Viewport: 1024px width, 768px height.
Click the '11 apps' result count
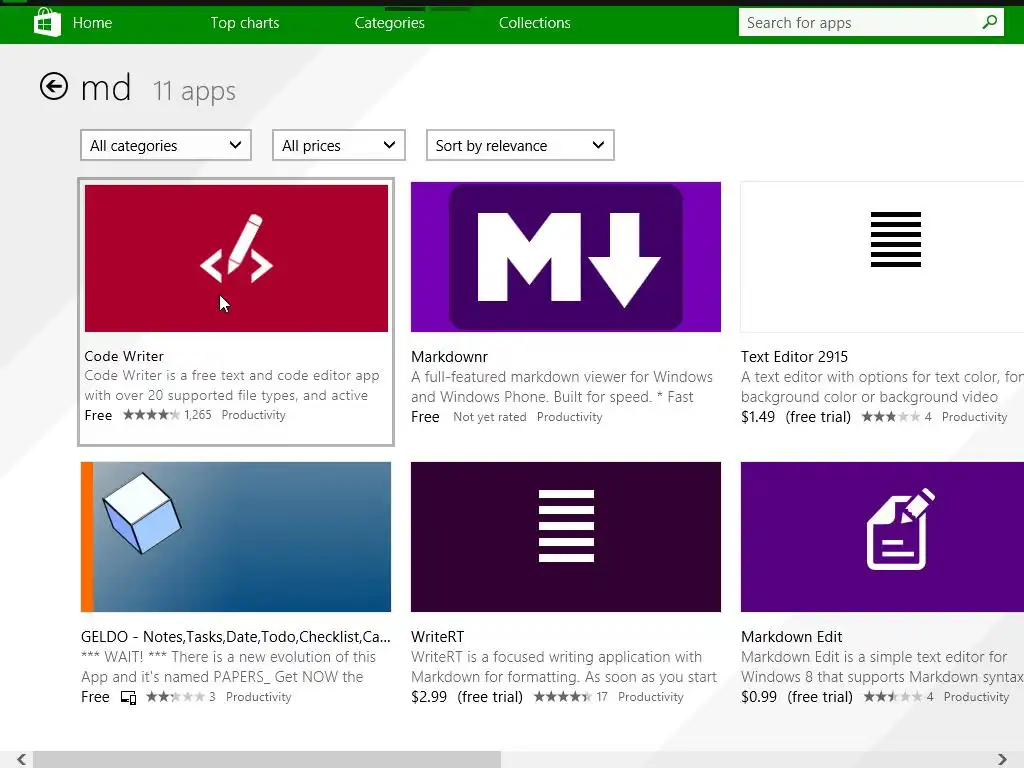click(x=194, y=91)
